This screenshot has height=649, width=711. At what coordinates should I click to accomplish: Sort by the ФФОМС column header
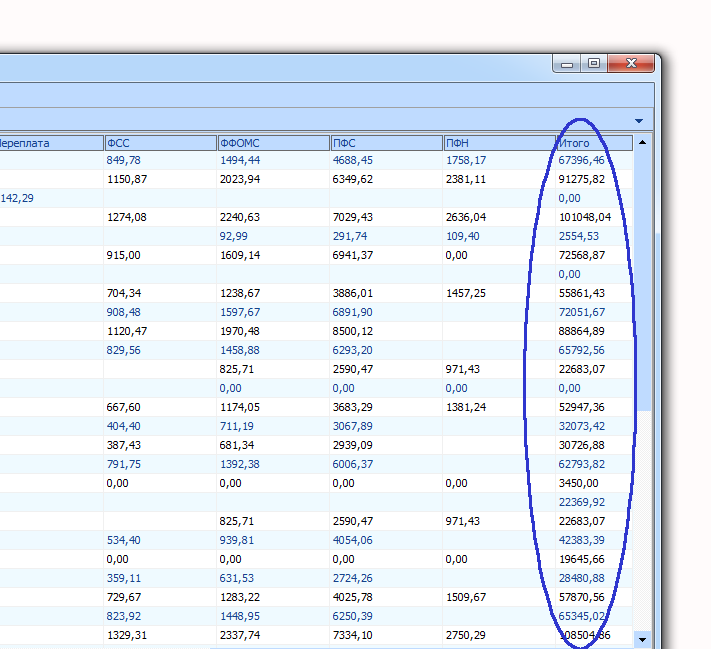point(273,143)
